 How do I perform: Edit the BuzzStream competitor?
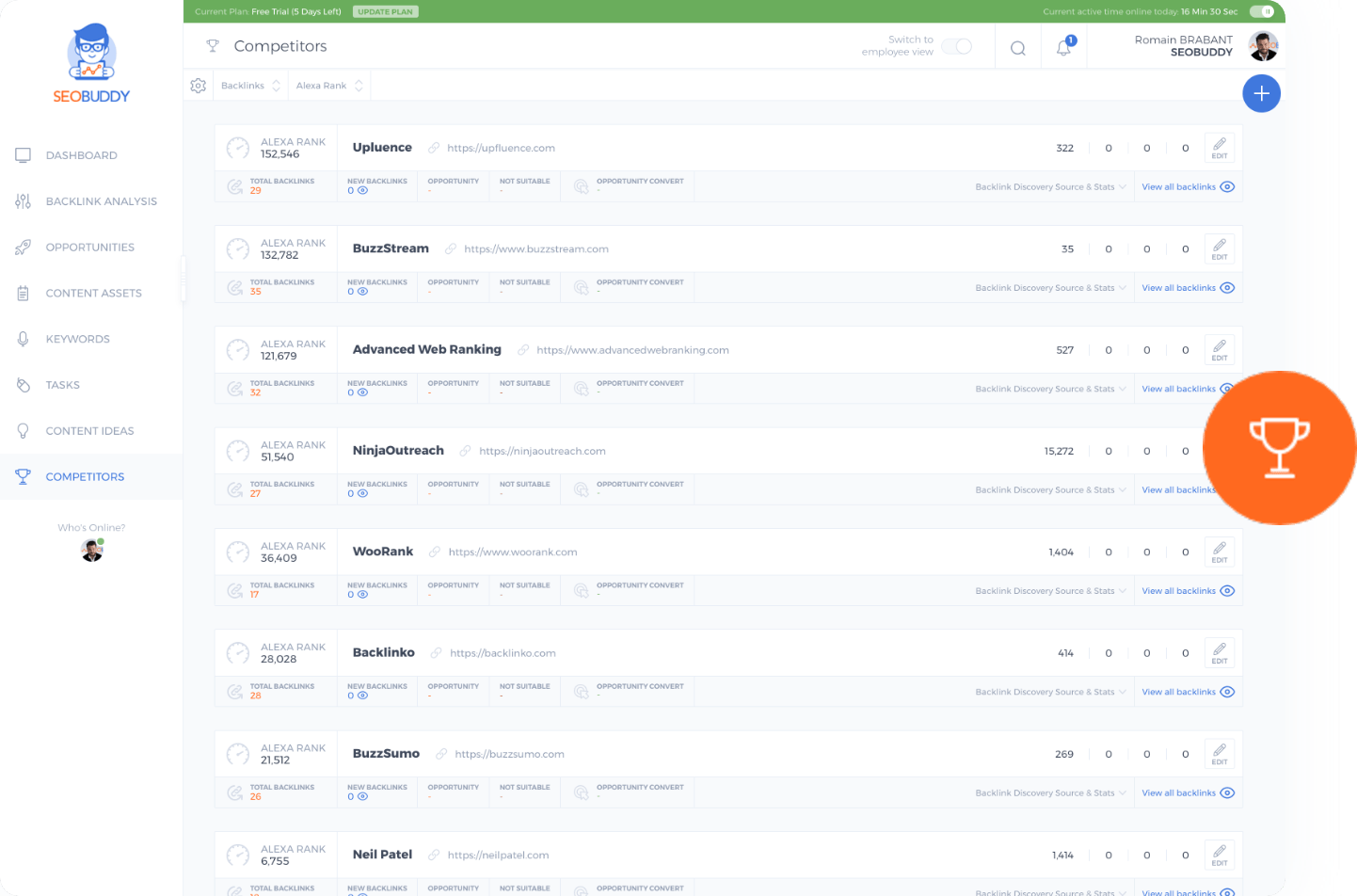(x=1220, y=249)
